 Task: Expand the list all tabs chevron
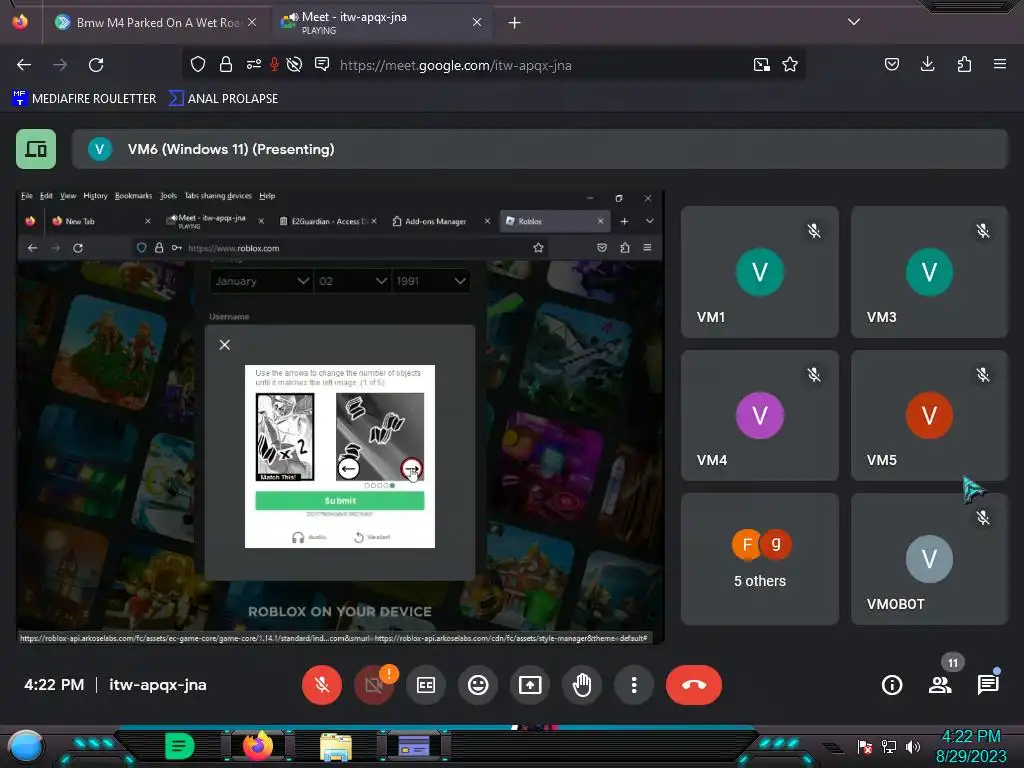coord(854,22)
